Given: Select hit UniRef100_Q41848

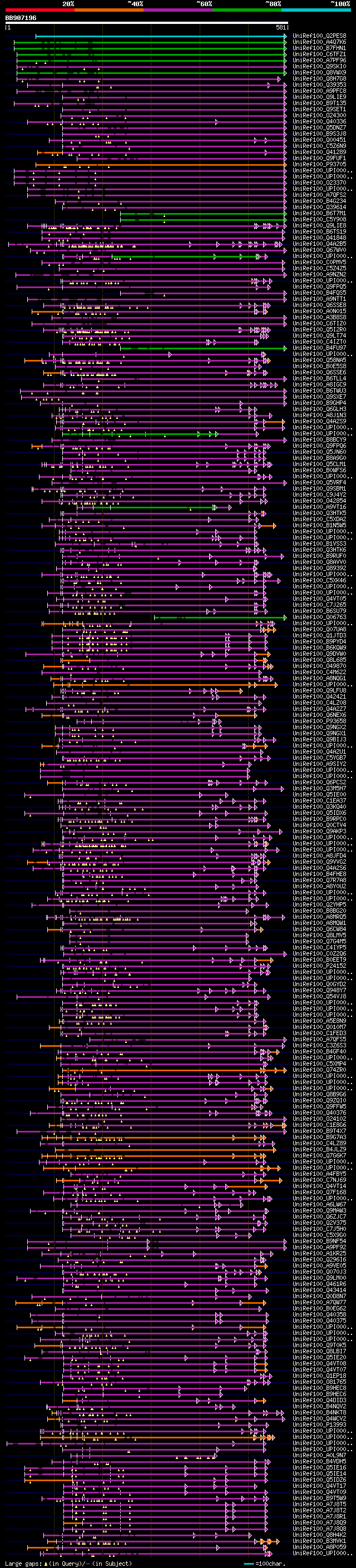Looking at the screenshot, I should pyautogui.click(x=319, y=238).
